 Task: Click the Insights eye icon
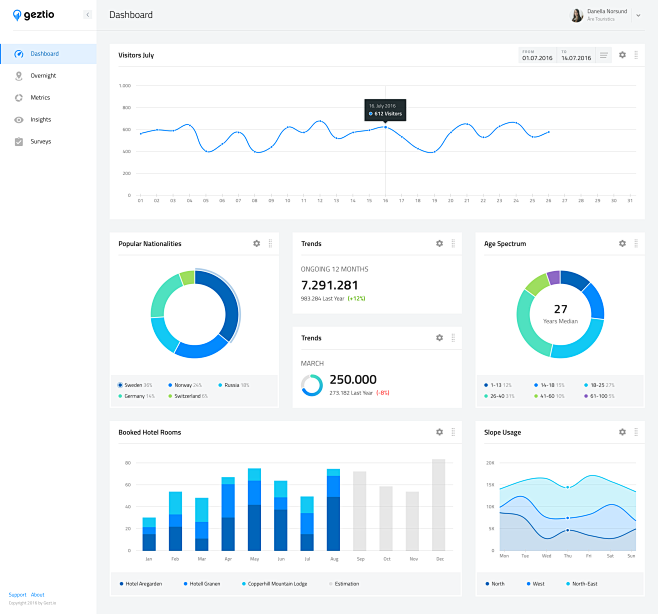tap(18, 120)
